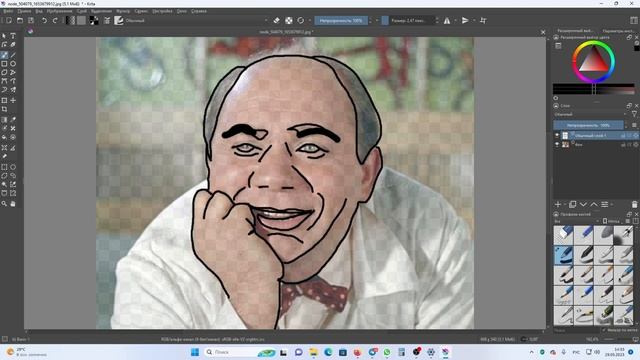
Task: Hide the bottom background layer
Action: 557,144
